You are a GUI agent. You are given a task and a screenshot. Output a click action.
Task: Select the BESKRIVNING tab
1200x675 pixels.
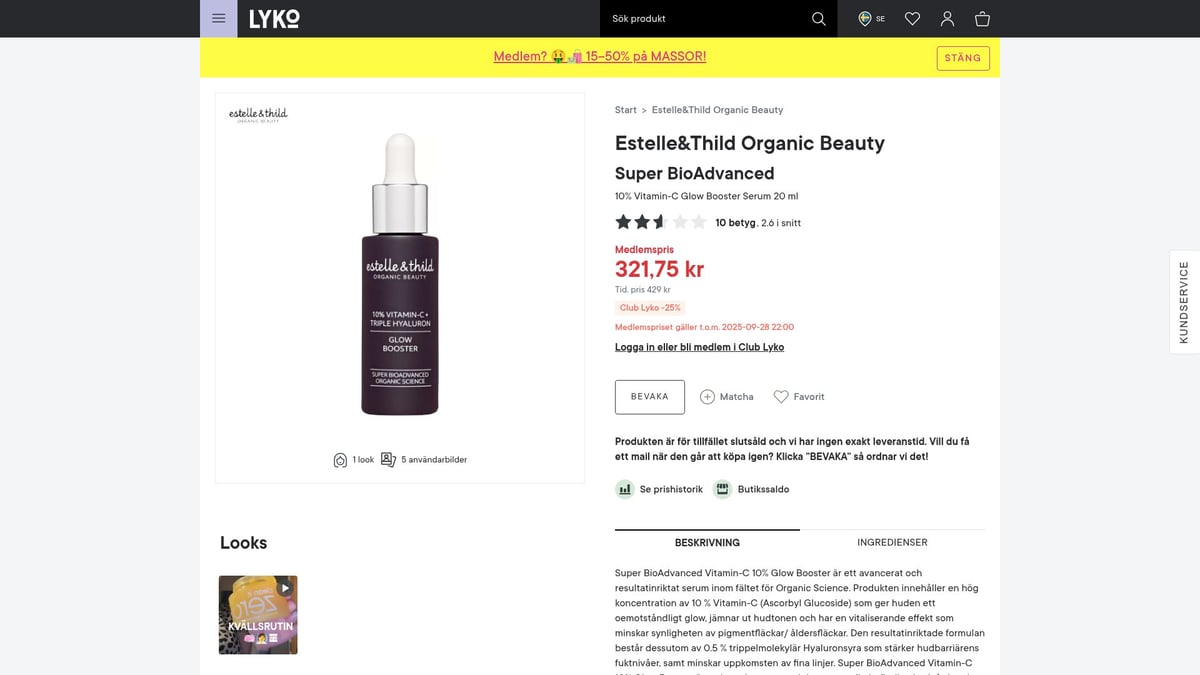click(x=707, y=543)
